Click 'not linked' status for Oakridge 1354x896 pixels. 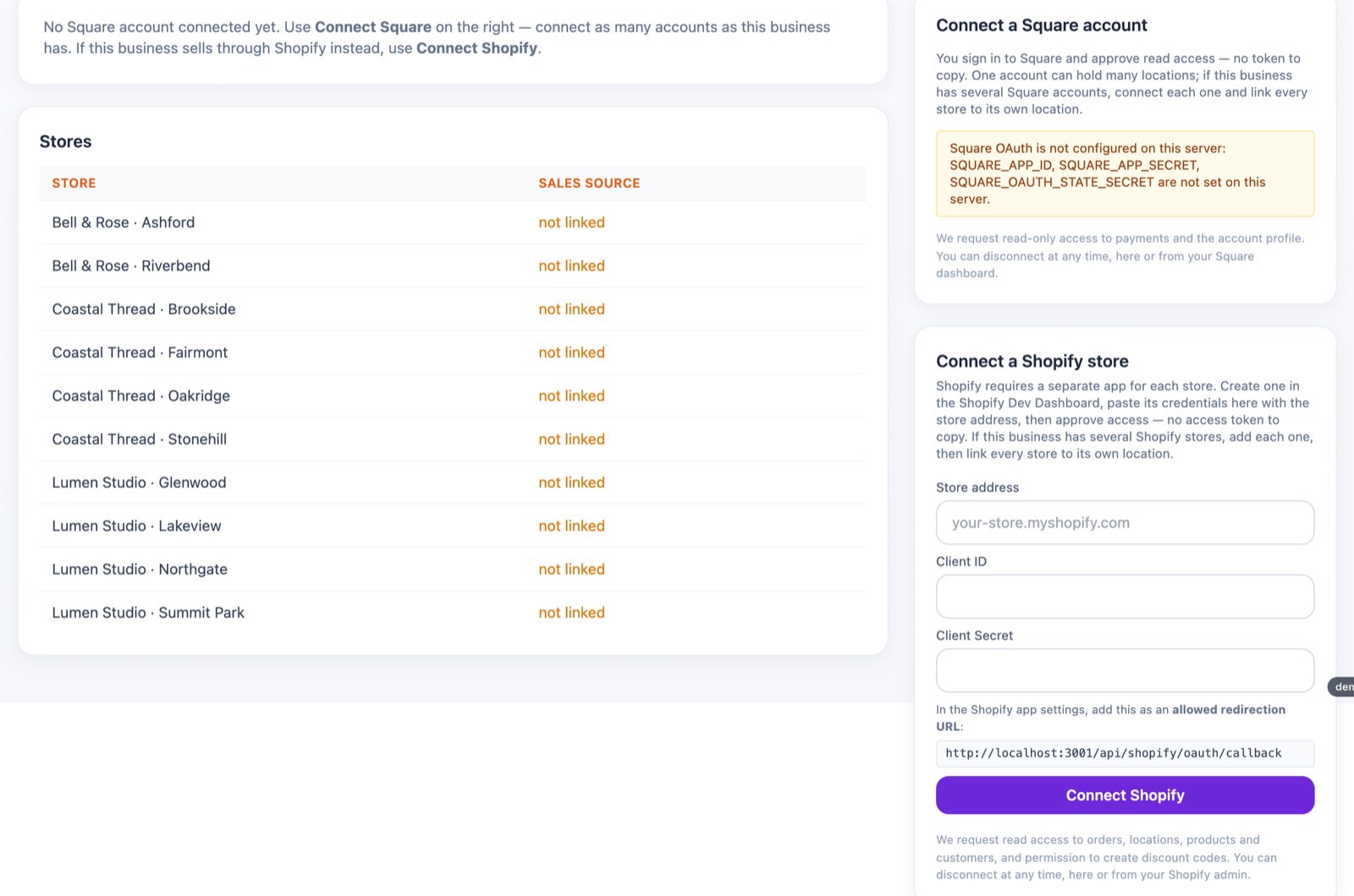click(571, 396)
